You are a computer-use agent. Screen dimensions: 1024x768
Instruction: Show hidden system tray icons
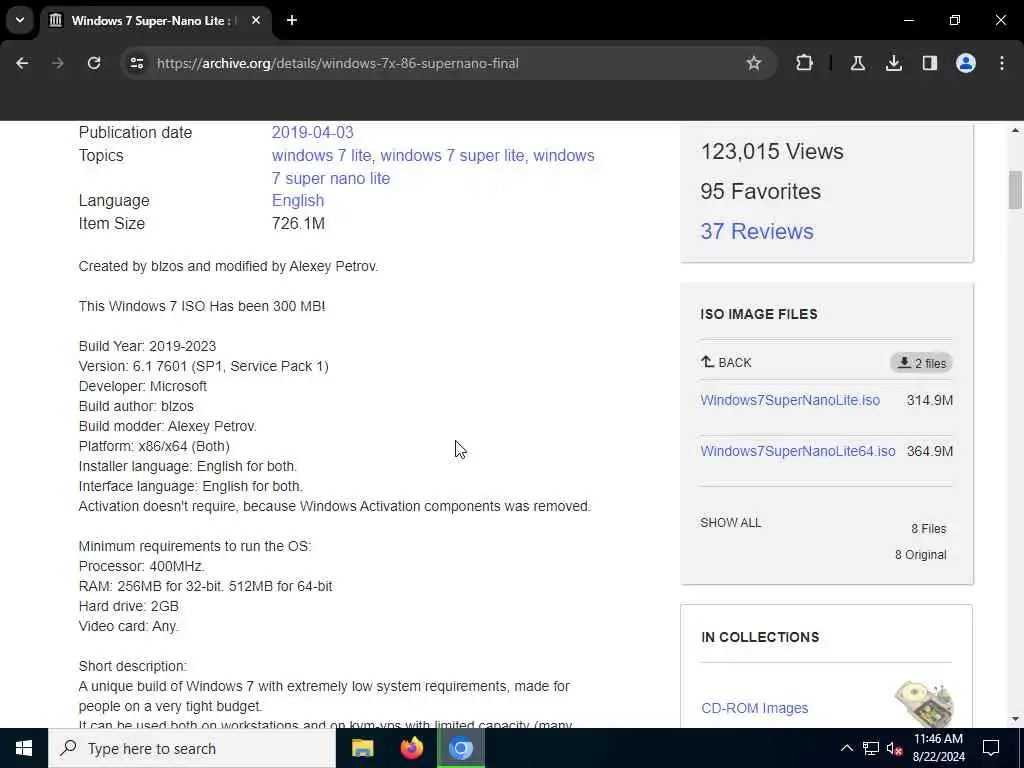[x=846, y=748]
